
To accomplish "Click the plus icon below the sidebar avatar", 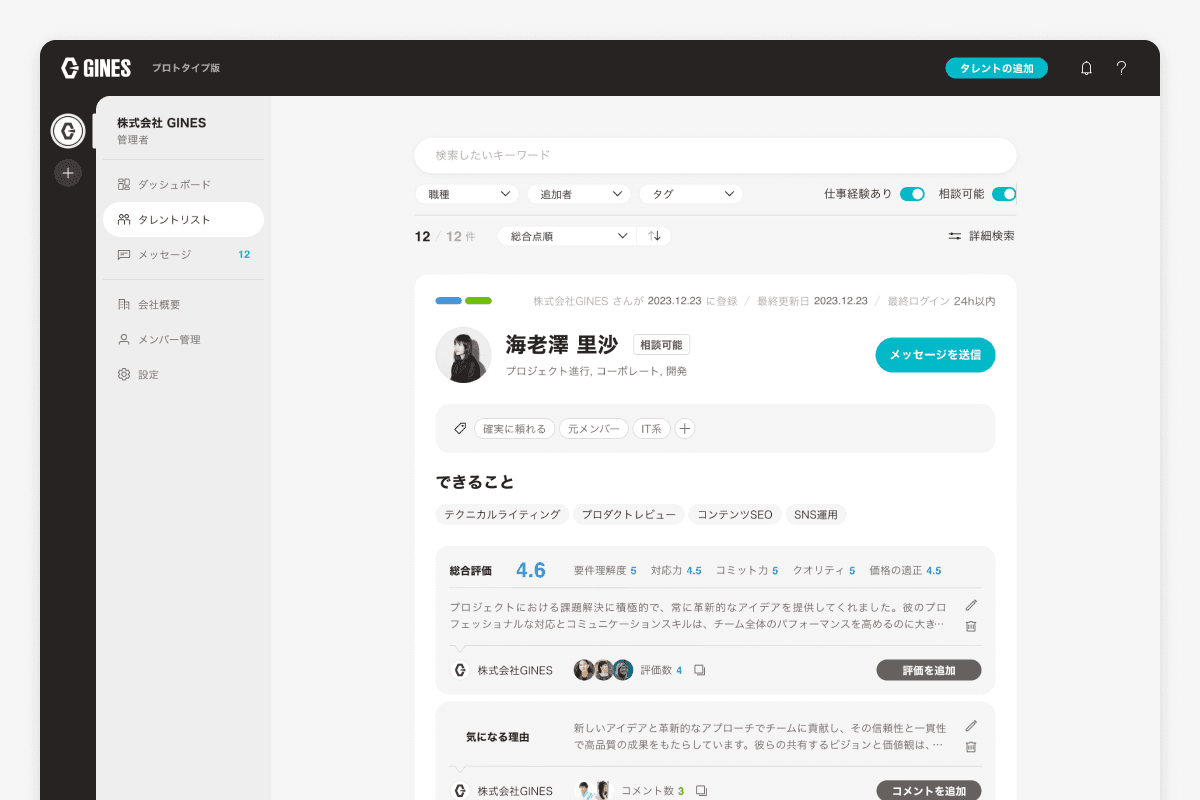I will [67, 172].
